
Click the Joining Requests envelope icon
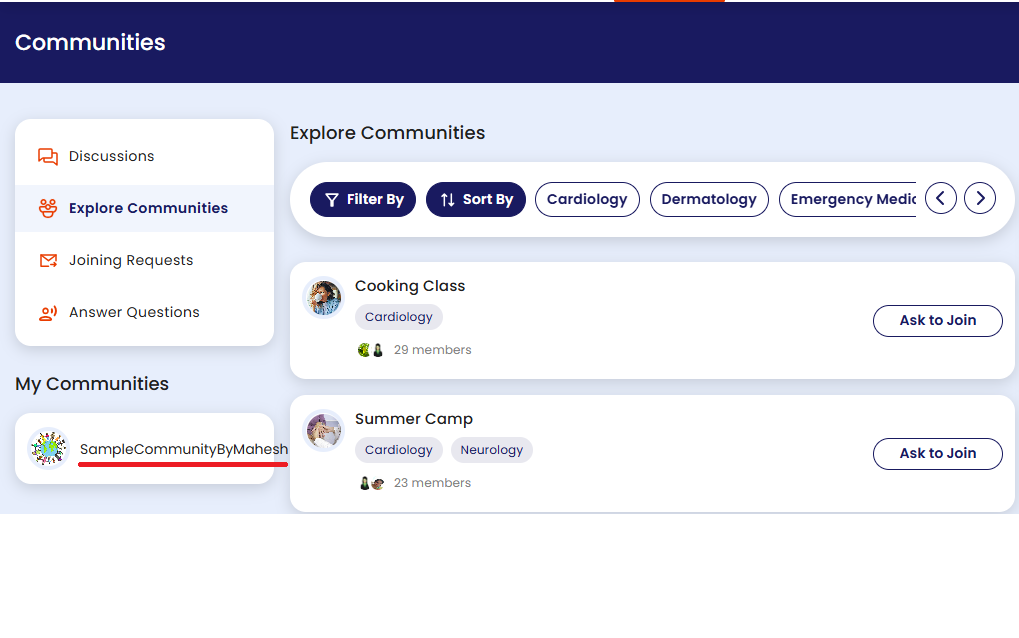(x=47, y=260)
